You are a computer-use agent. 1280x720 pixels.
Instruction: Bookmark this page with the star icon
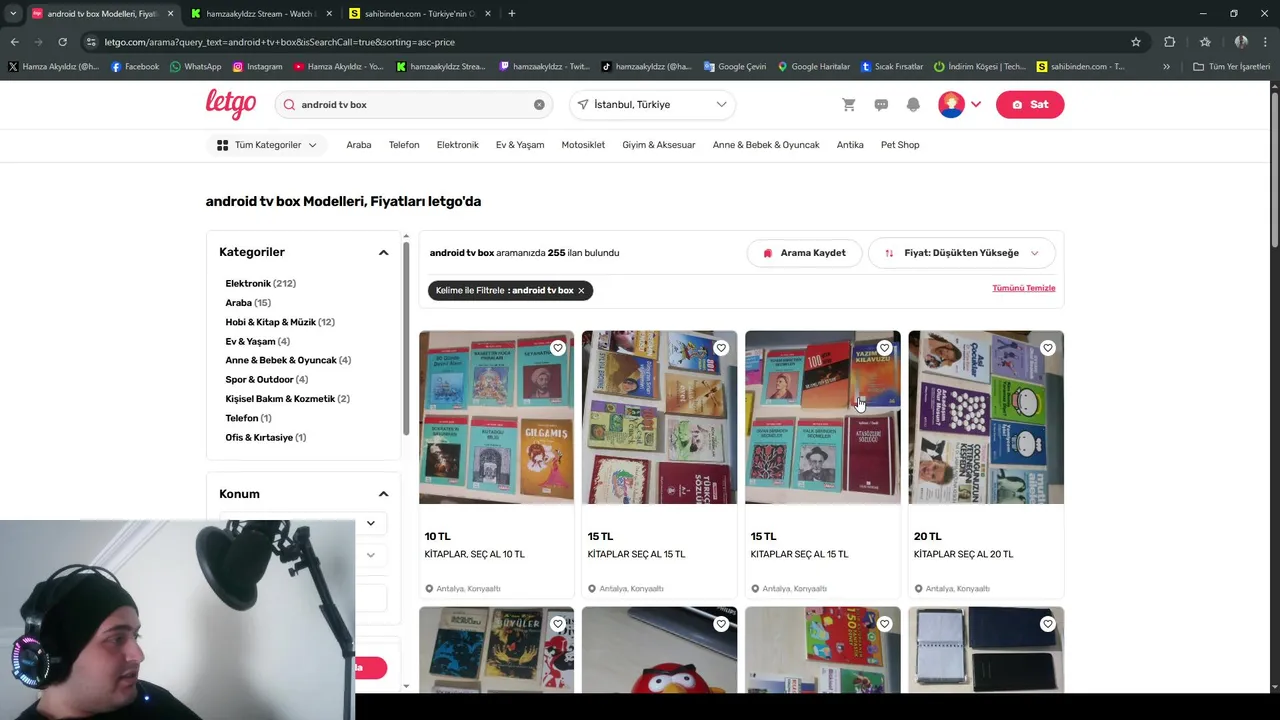(1136, 42)
